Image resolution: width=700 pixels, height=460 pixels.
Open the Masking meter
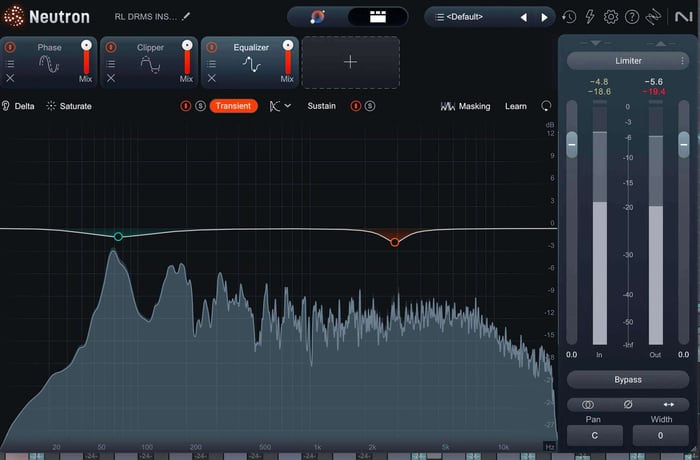point(465,106)
